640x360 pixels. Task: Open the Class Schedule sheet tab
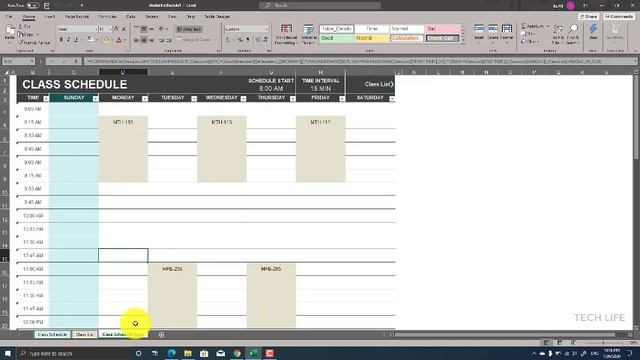pos(52,335)
